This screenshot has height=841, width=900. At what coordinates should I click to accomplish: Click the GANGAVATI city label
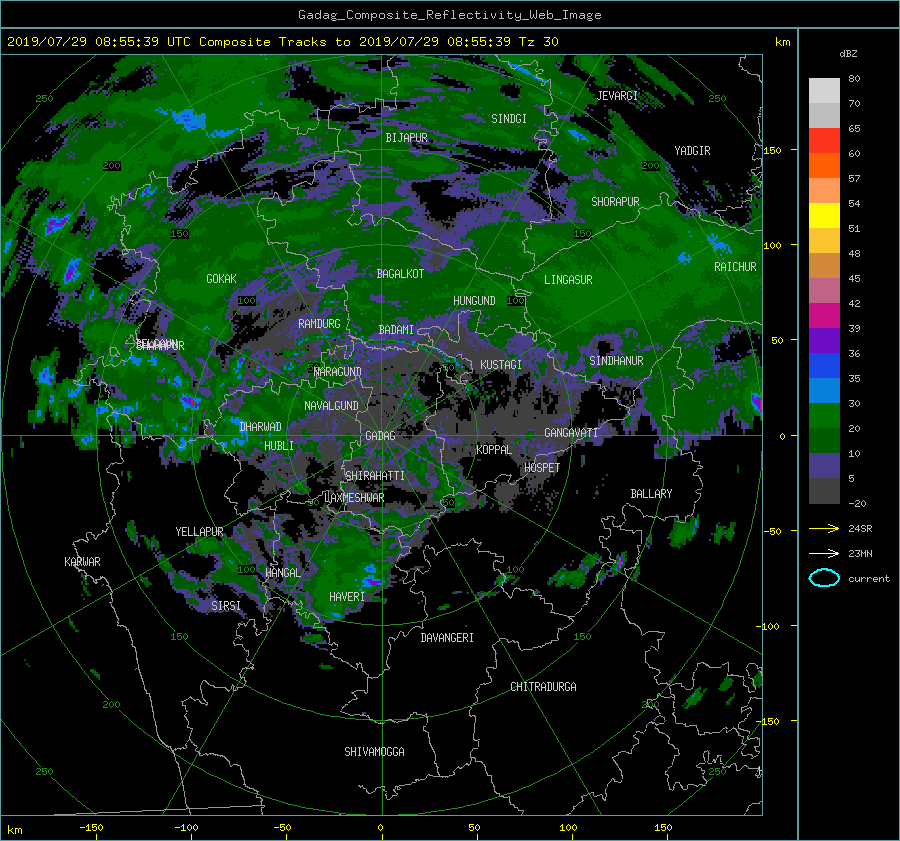tap(571, 433)
